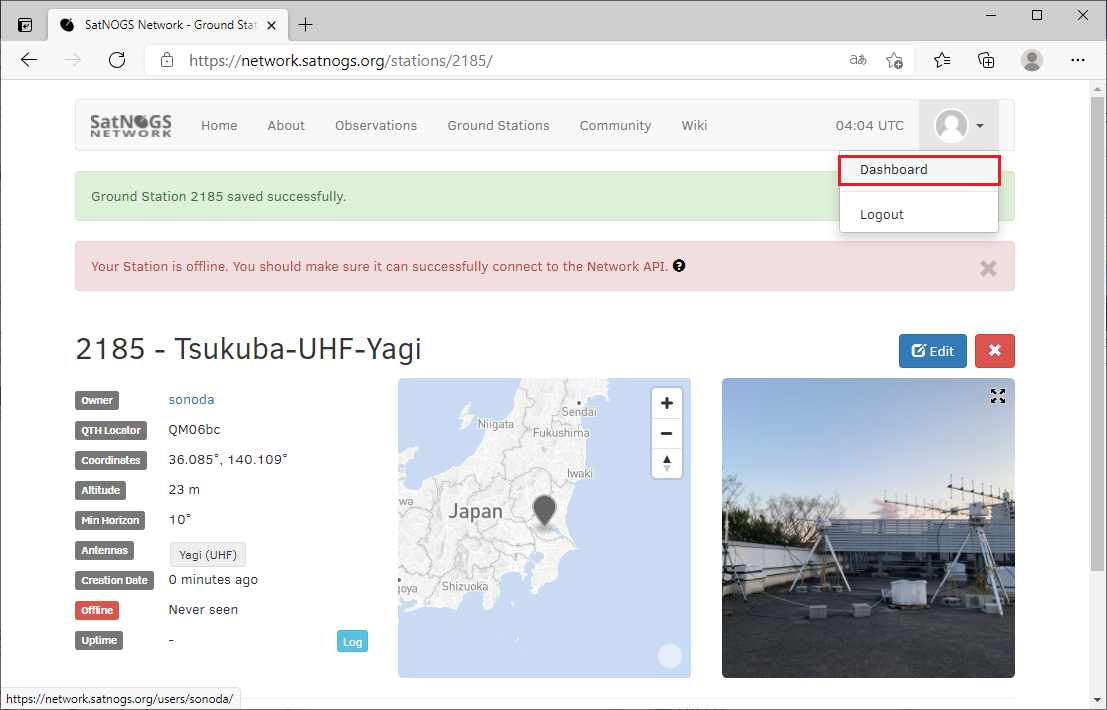
Task: Expand the station photo to fullscreen
Action: [x=997, y=396]
